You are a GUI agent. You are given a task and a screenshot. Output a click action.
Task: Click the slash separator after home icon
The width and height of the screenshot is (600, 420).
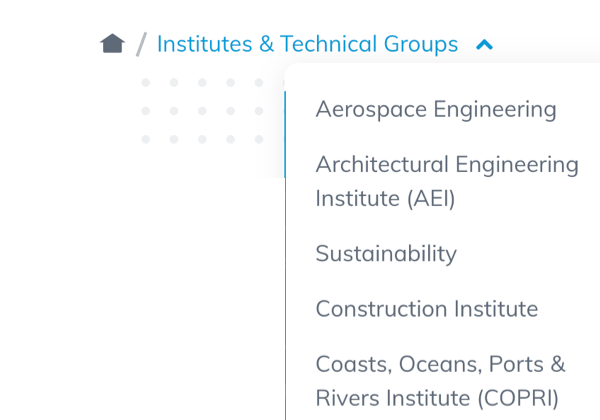tap(141, 44)
